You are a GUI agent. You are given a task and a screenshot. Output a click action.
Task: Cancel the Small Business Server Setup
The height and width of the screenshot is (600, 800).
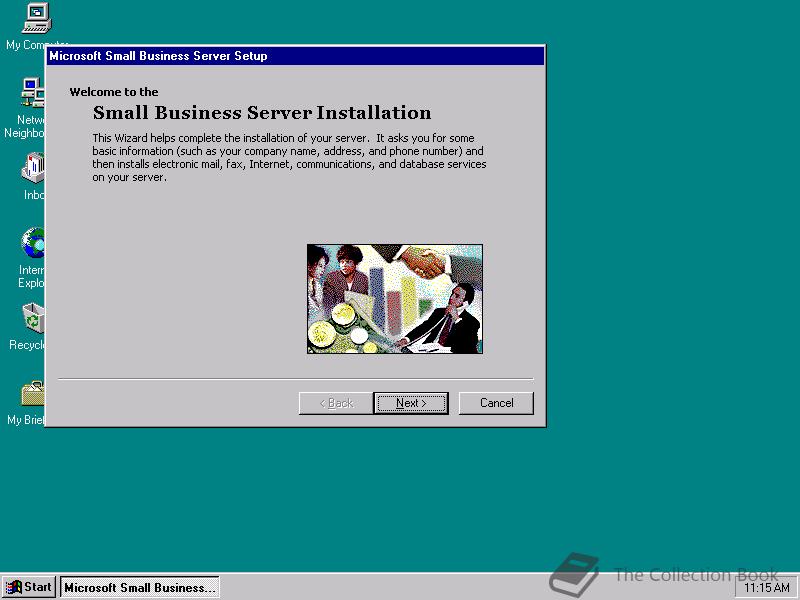pos(496,403)
